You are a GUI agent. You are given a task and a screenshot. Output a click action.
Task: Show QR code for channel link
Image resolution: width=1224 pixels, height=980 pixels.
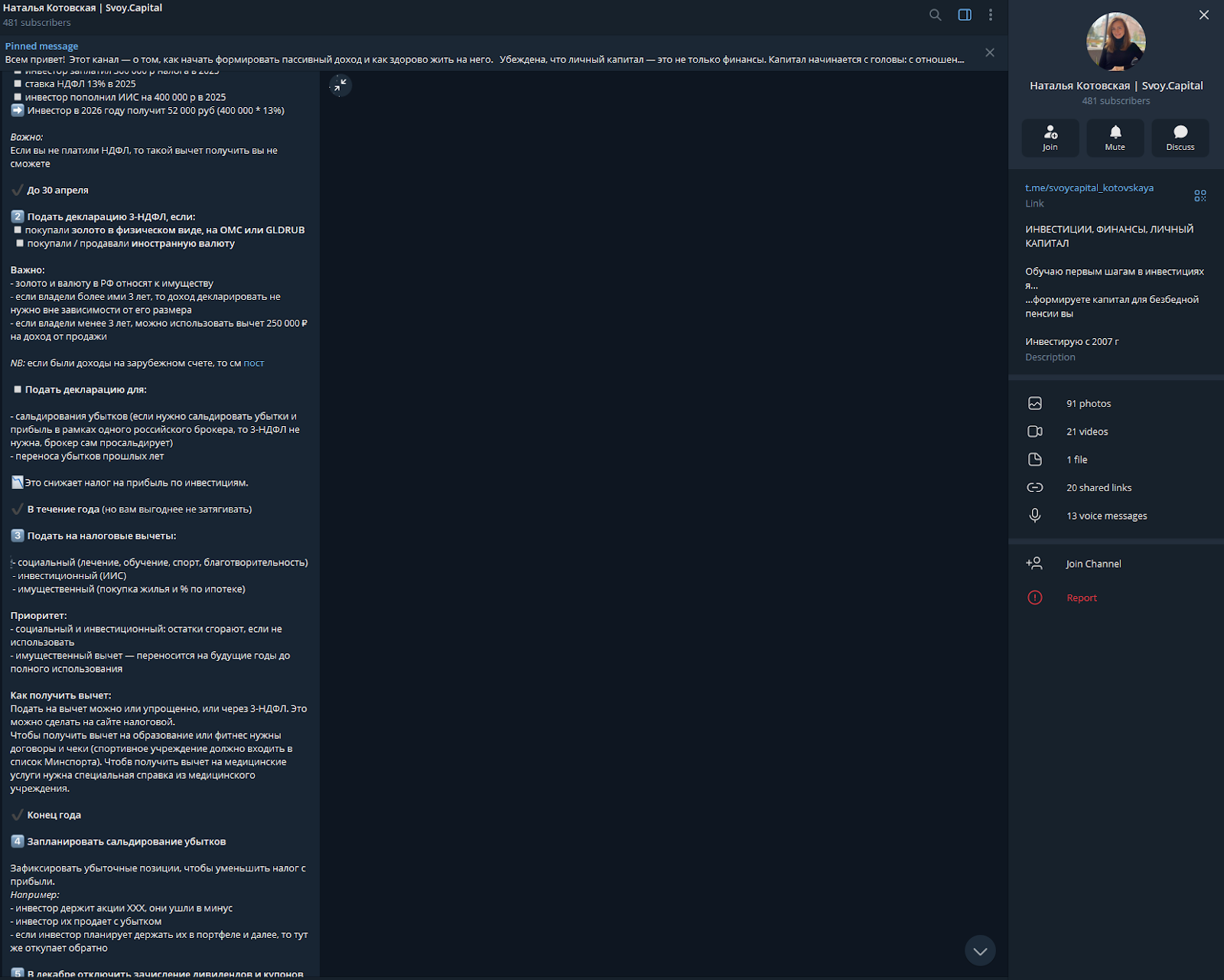1200,196
